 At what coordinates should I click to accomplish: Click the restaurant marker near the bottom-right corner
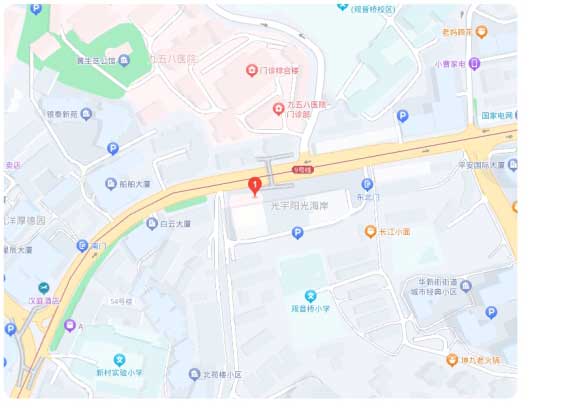[x=452, y=360]
